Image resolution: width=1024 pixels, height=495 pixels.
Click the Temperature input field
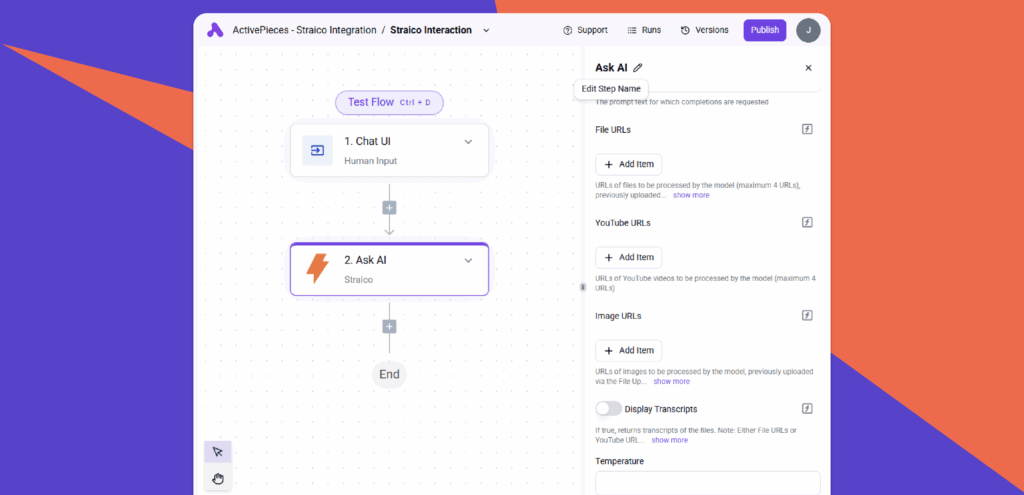pos(708,483)
